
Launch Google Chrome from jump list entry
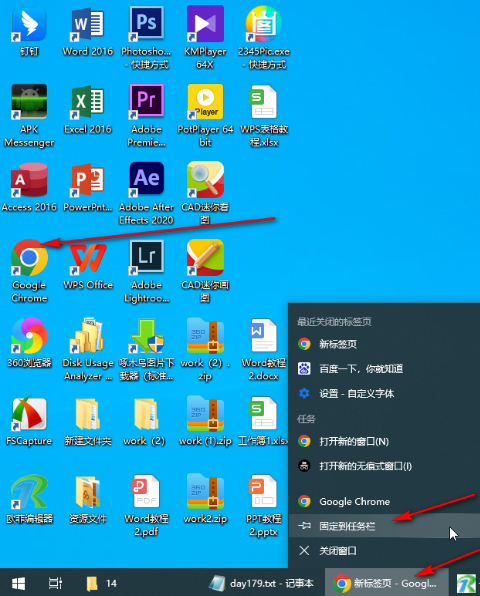tap(384, 501)
